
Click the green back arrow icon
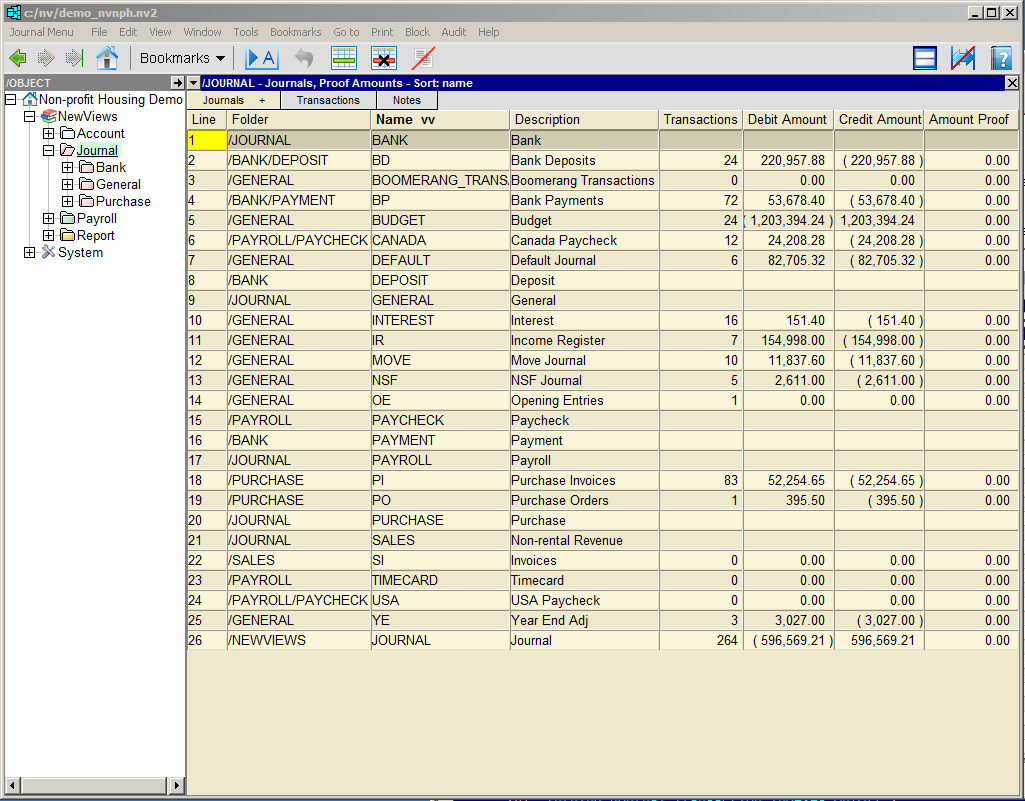(17, 58)
